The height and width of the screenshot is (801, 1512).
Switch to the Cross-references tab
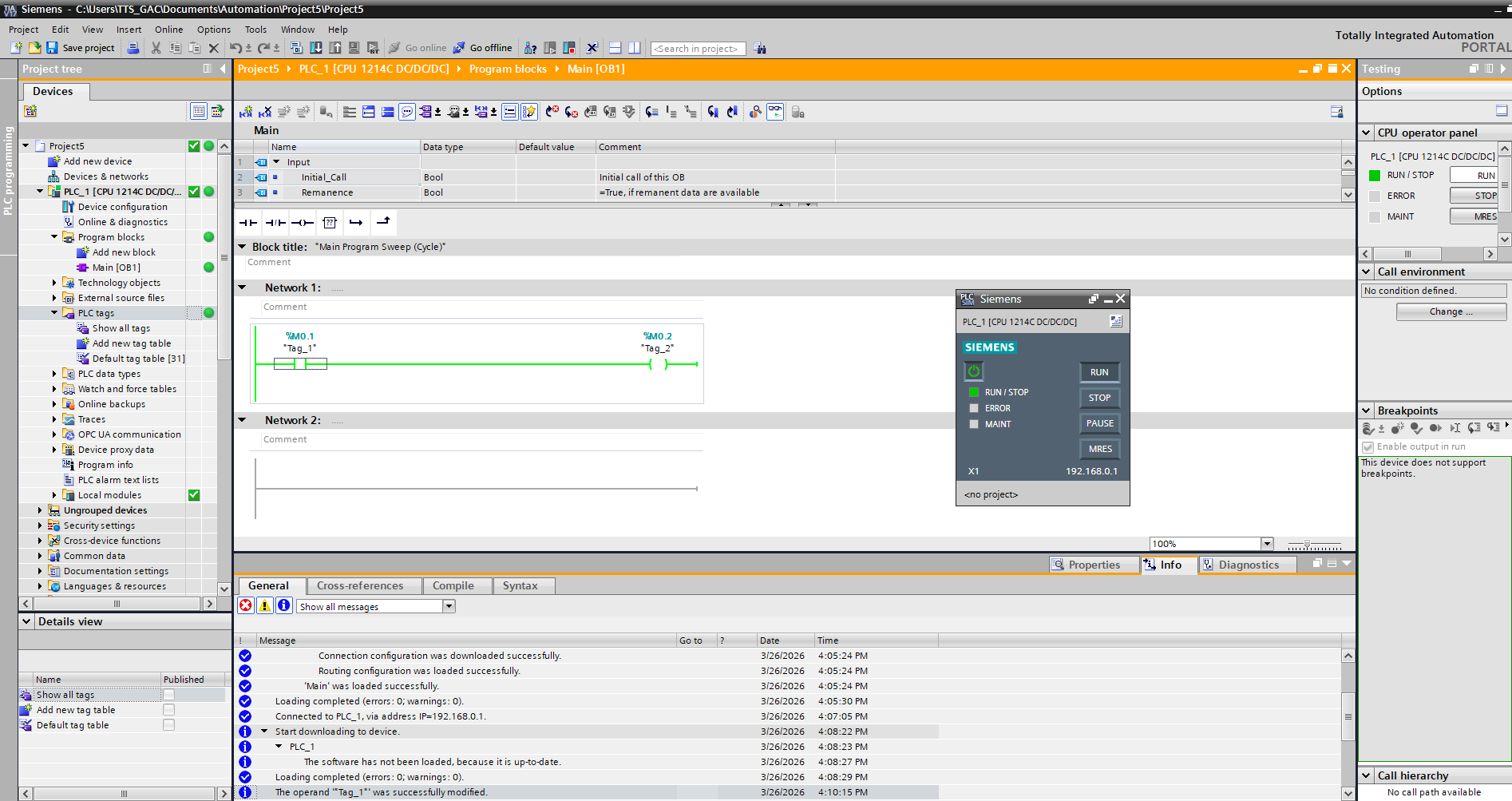[x=360, y=585]
